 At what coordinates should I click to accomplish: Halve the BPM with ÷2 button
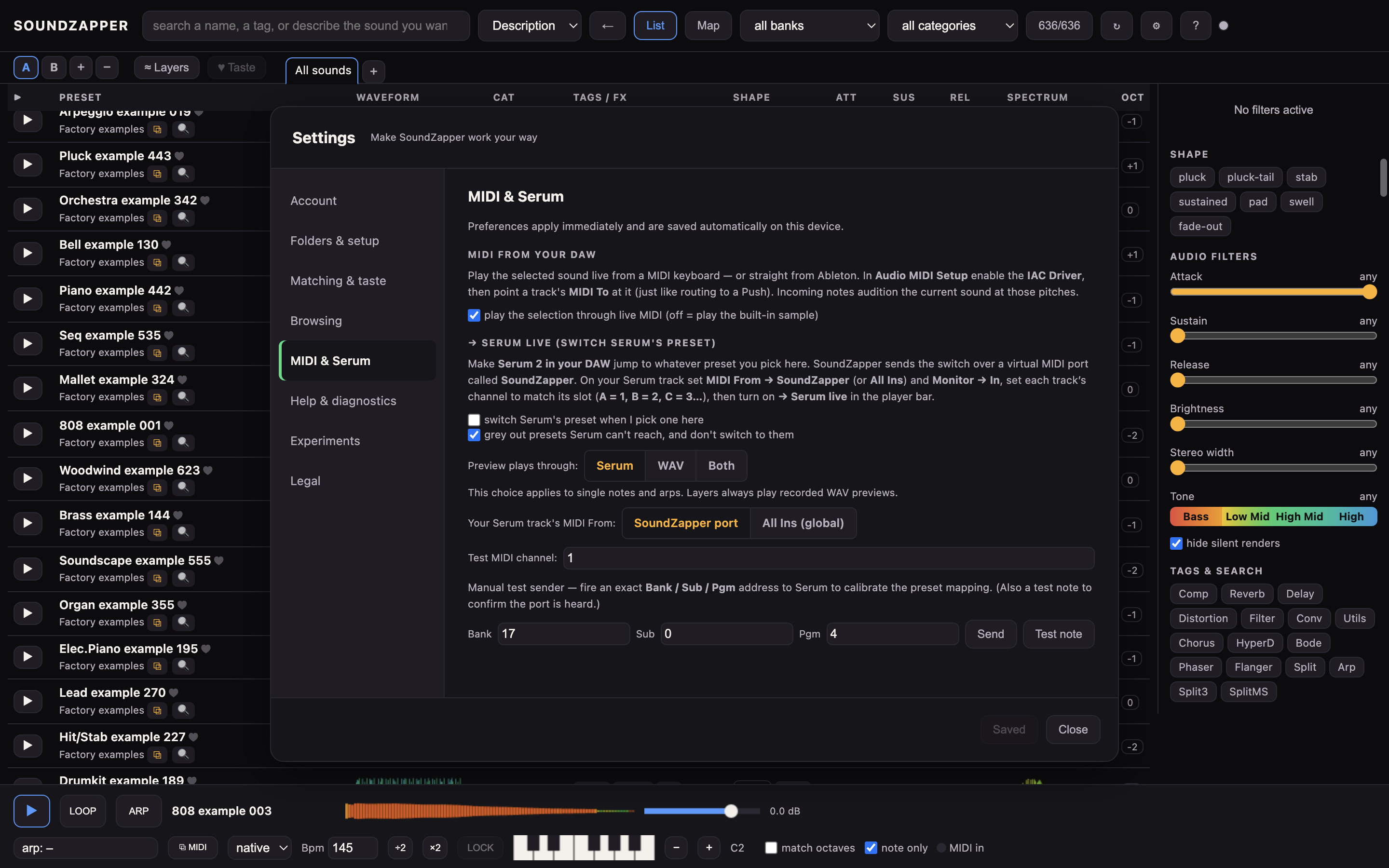[x=400, y=847]
